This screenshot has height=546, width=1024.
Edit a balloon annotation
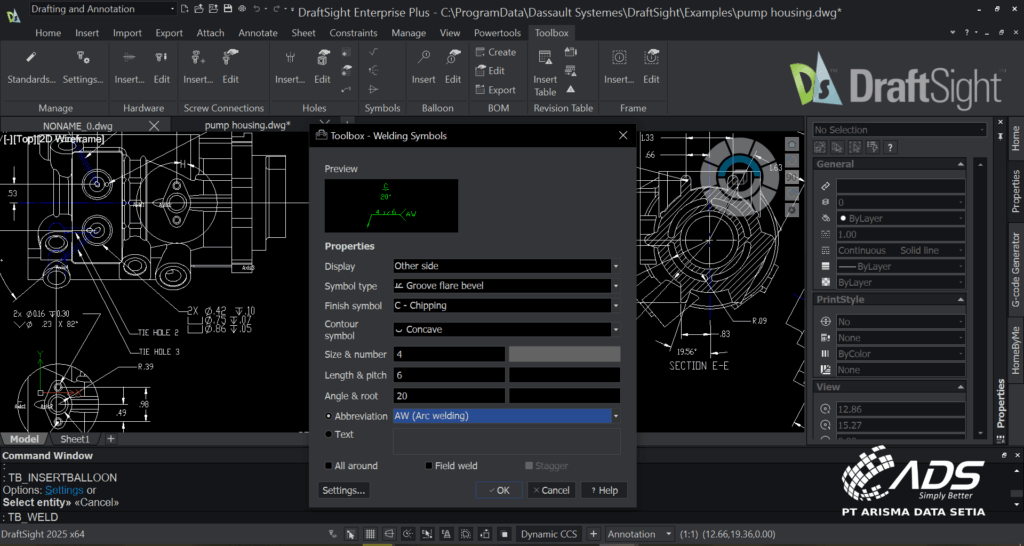(453, 67)
